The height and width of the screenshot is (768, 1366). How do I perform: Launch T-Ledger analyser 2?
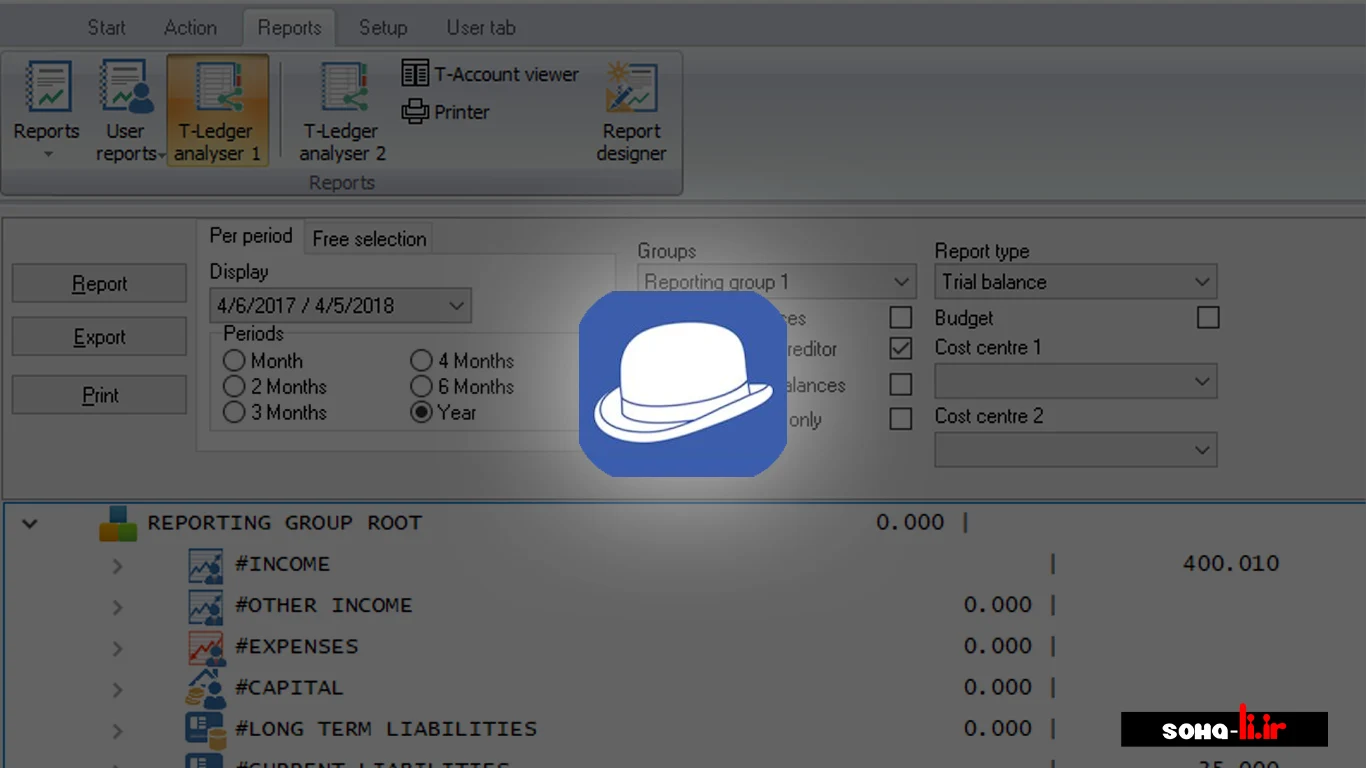point(342,88)
